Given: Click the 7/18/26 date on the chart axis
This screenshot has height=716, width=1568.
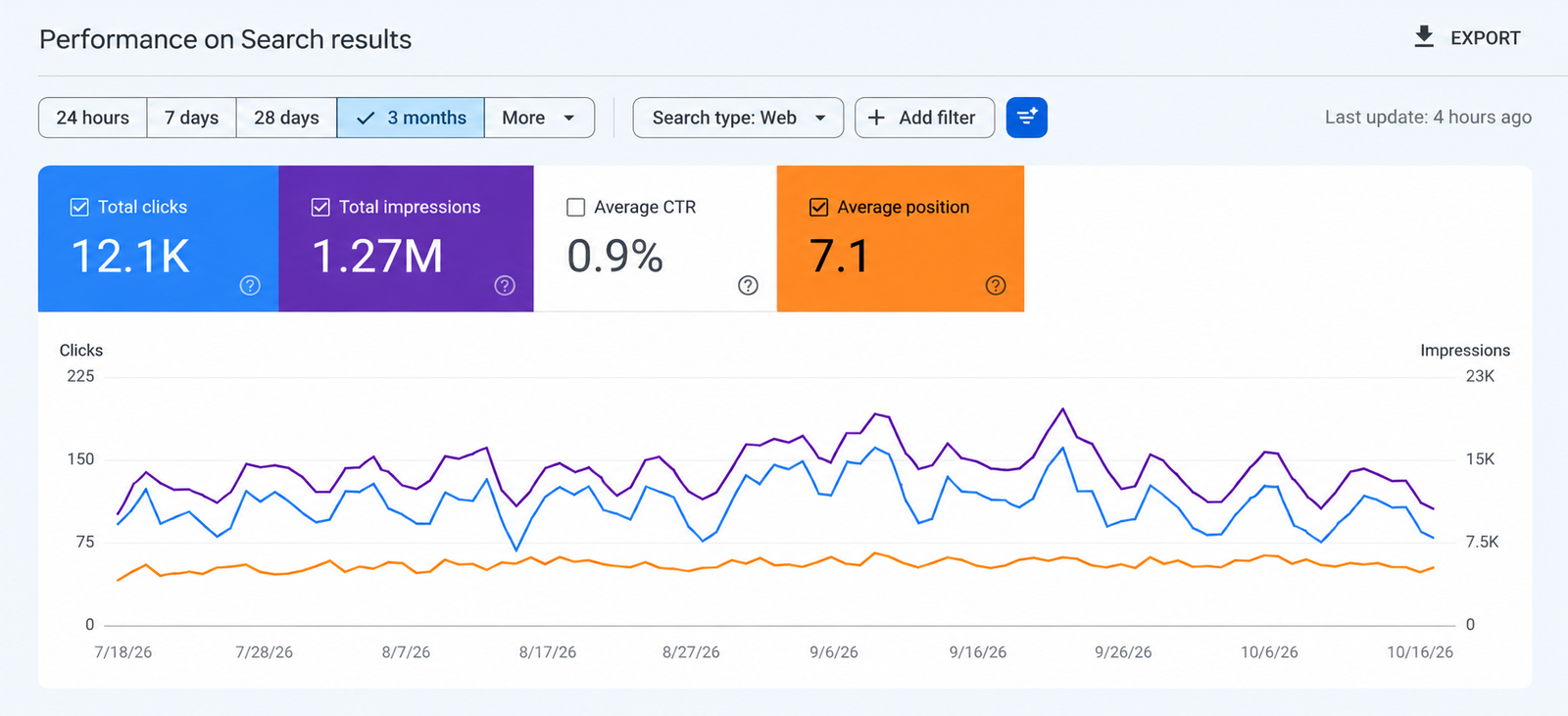Looking at the screenshot, I should click(x=123, y=652).
